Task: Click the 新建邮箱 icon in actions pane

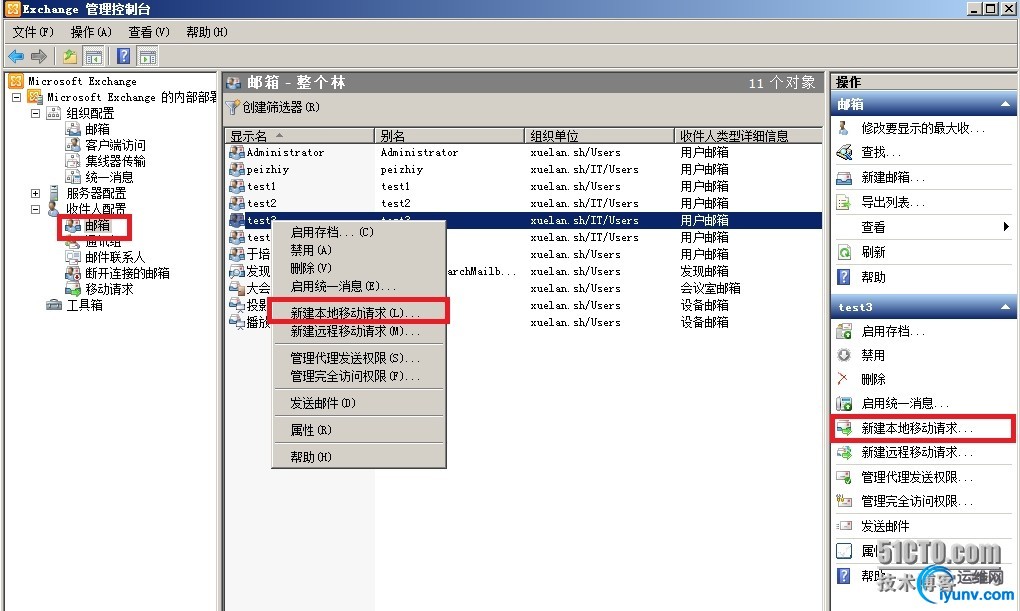Action: [x=844, y=178]
